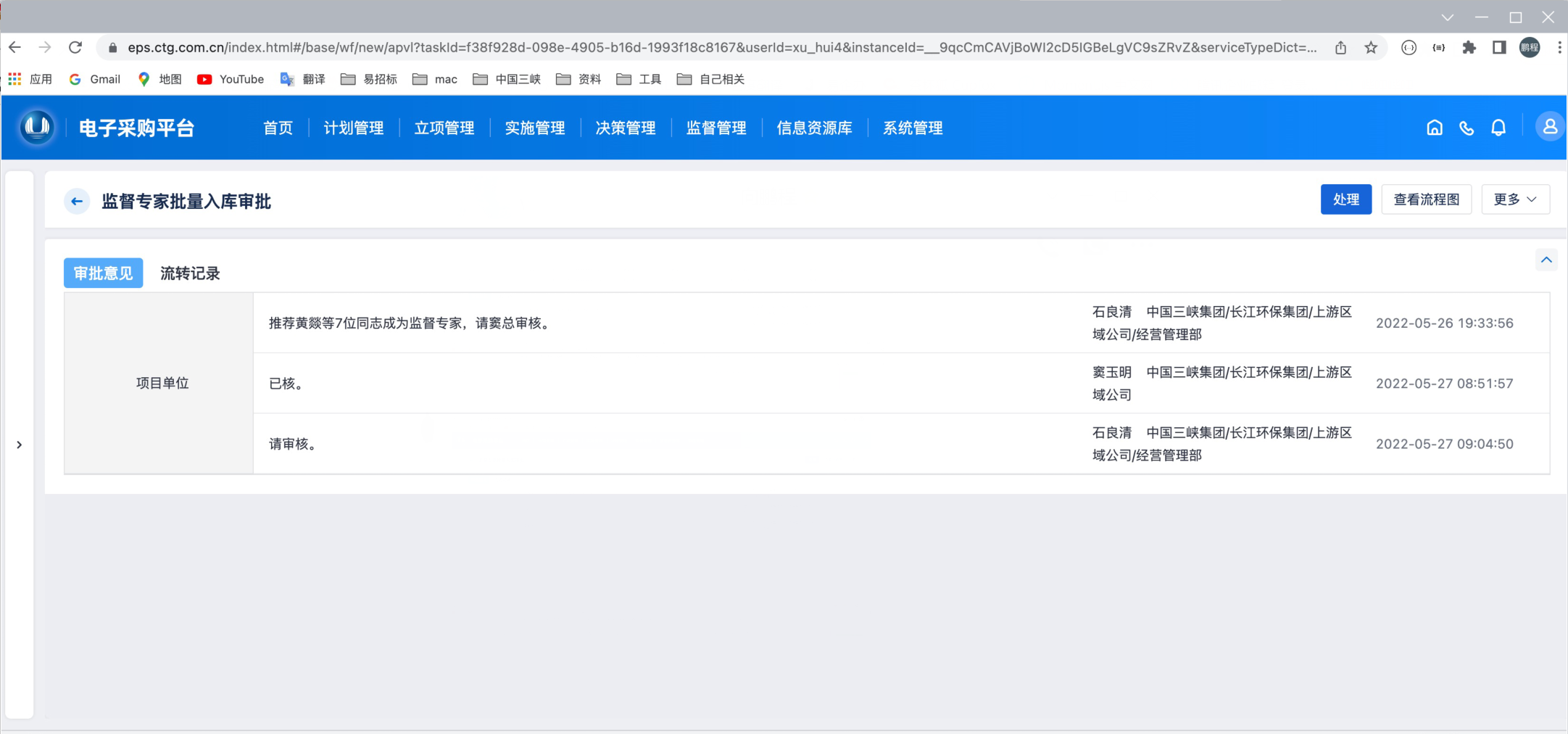Click the platform logo icon
This screenshot has width=1568, height=734.
(37, 128)
